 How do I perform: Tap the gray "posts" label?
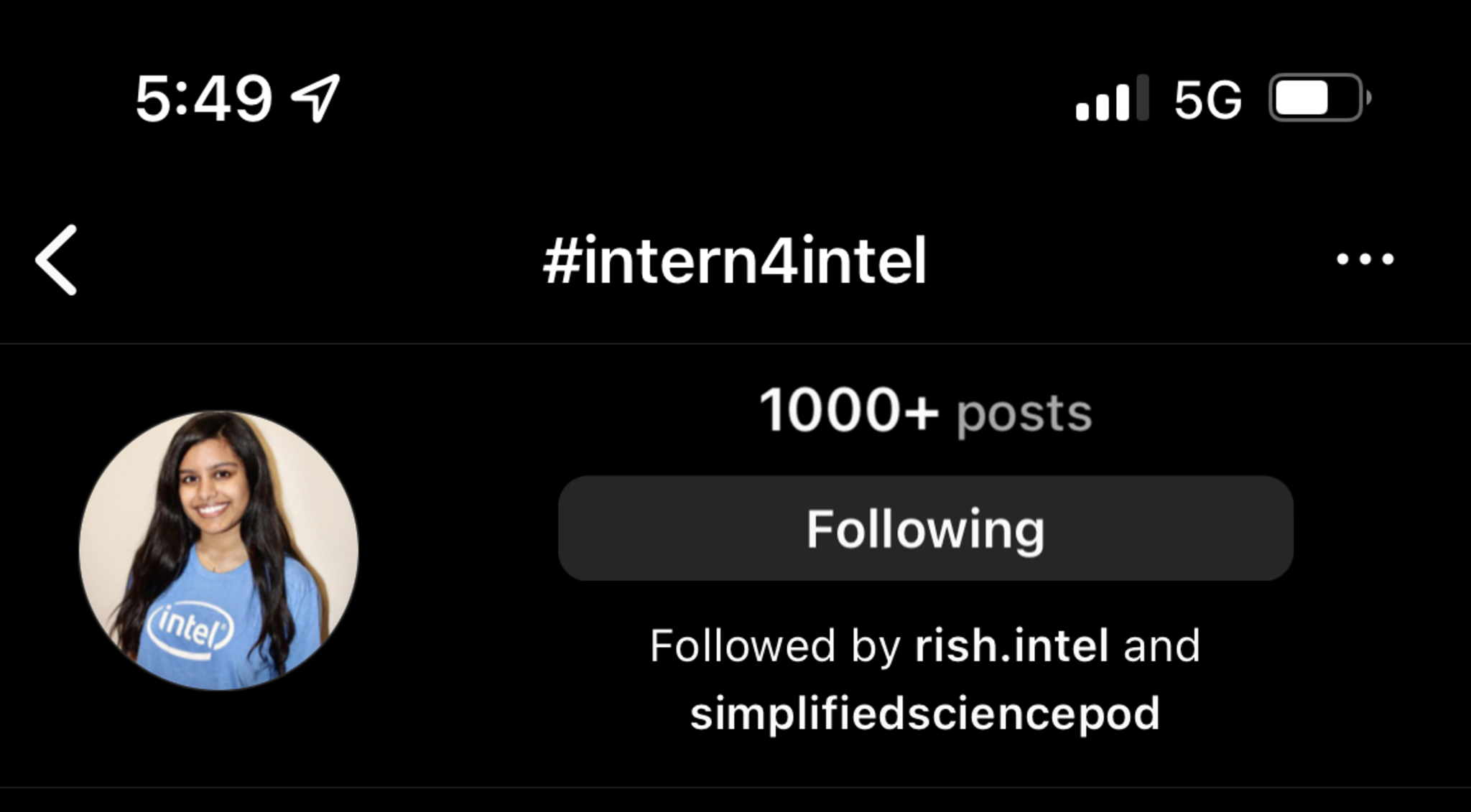pos(1024,414)
